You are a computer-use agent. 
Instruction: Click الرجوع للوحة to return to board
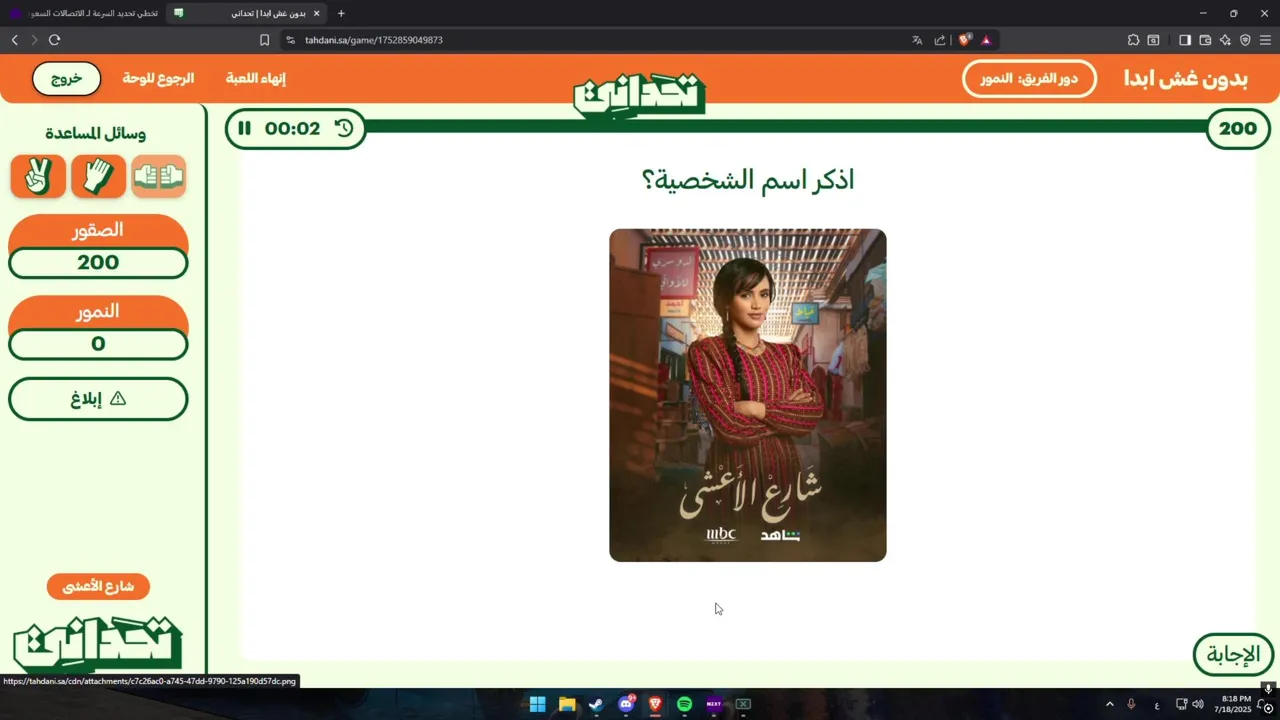[x=158, y=78]
